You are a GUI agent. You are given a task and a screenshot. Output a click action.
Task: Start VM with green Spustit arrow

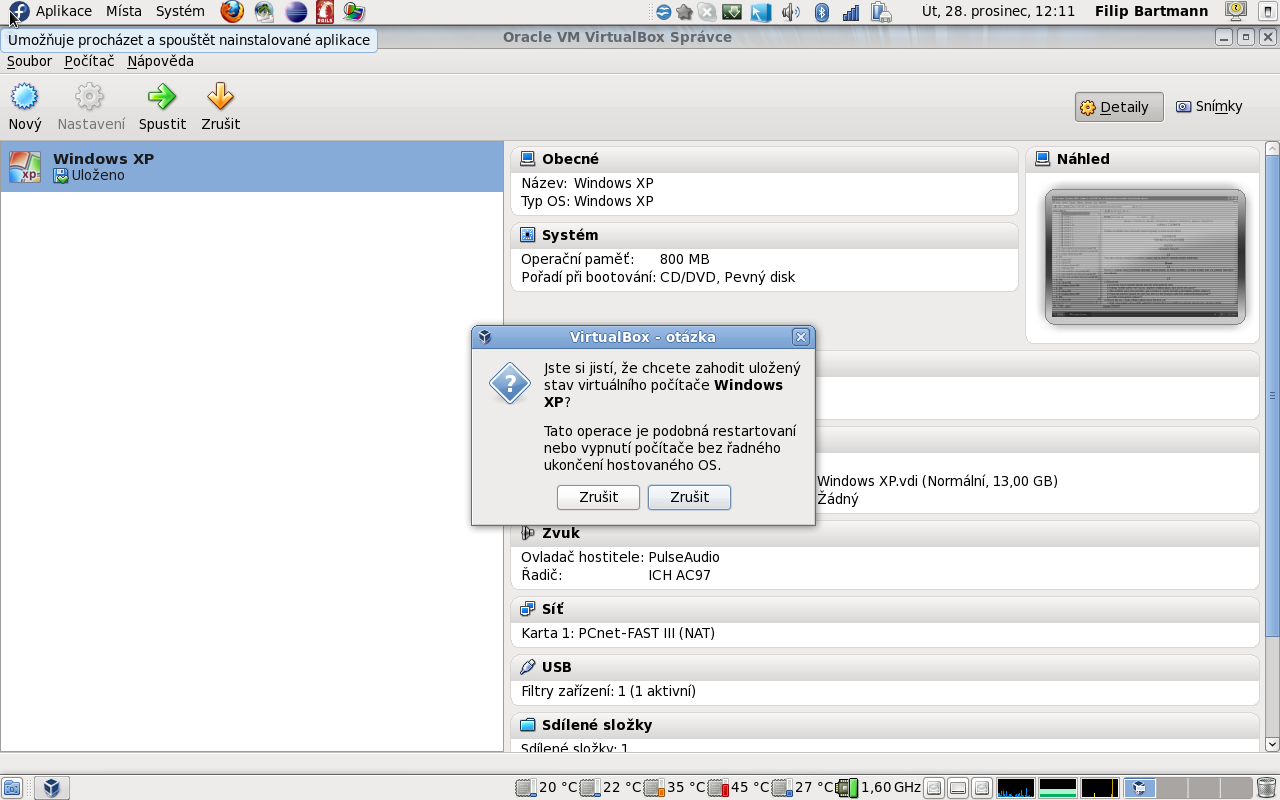coord(162,97)
